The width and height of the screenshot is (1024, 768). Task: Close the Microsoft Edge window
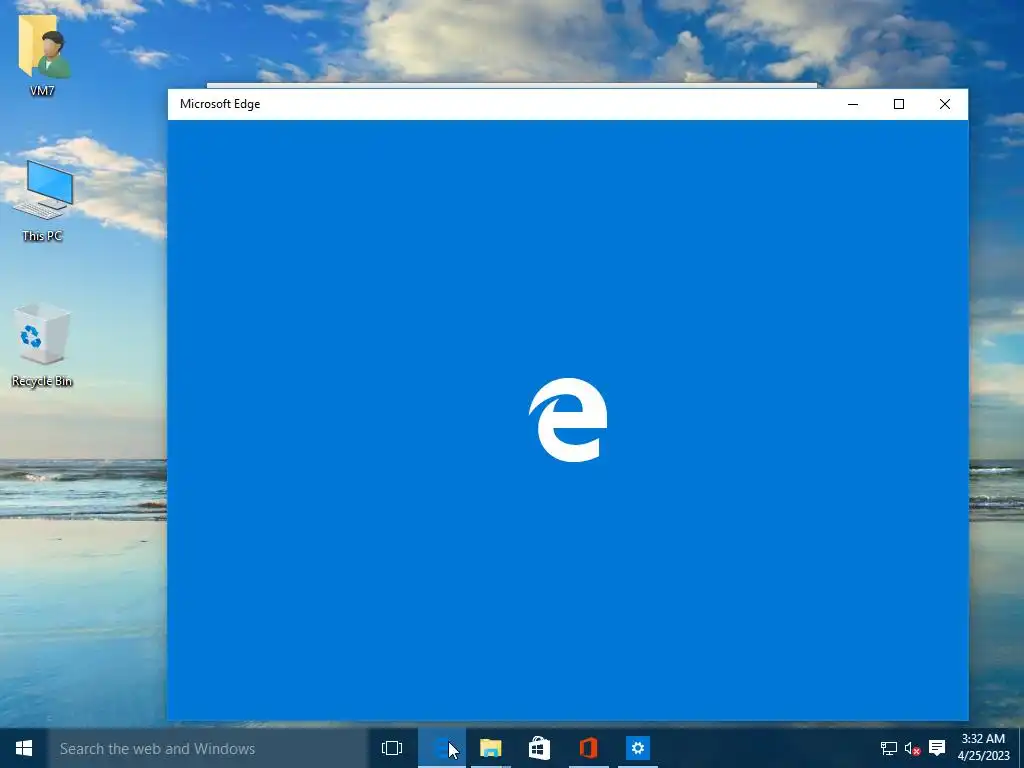pyautogui.click(x=944, y=104)
